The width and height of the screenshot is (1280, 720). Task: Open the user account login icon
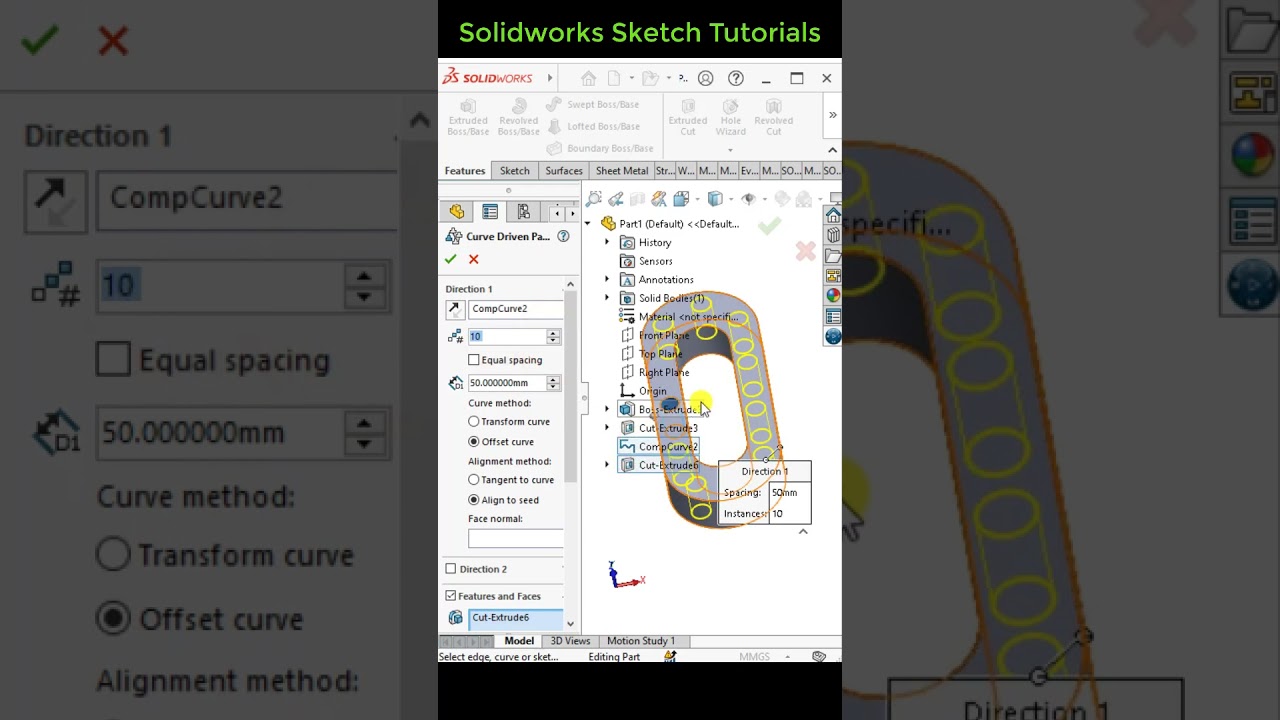pyautogui.click(x=706, y=78)
